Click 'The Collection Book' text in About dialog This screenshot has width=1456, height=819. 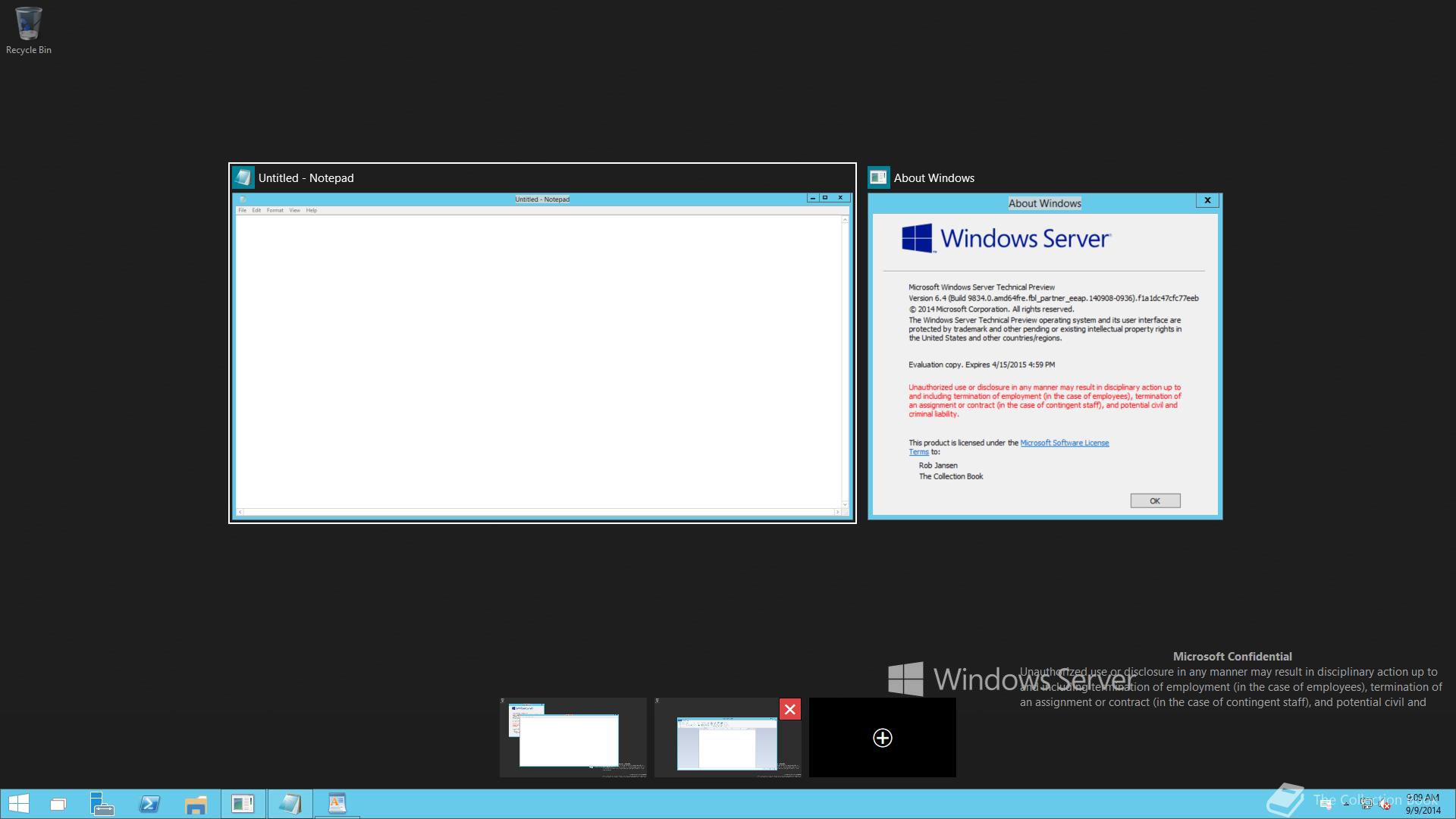pos(951,476)
